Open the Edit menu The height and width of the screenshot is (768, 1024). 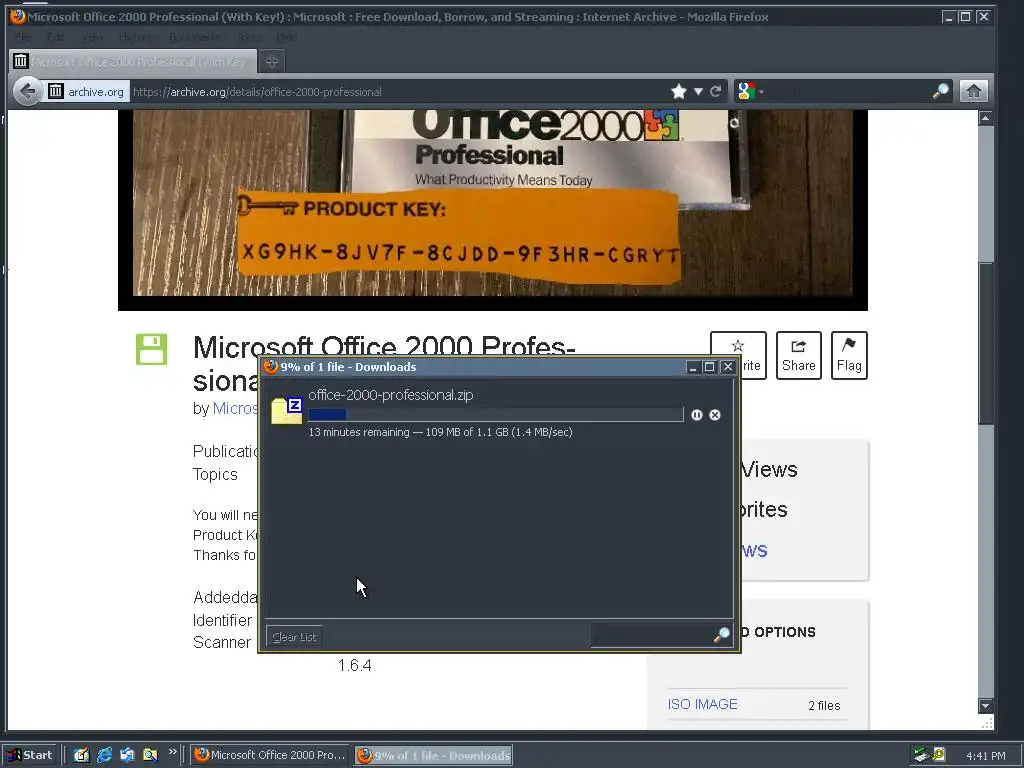[x=56, y=37]
